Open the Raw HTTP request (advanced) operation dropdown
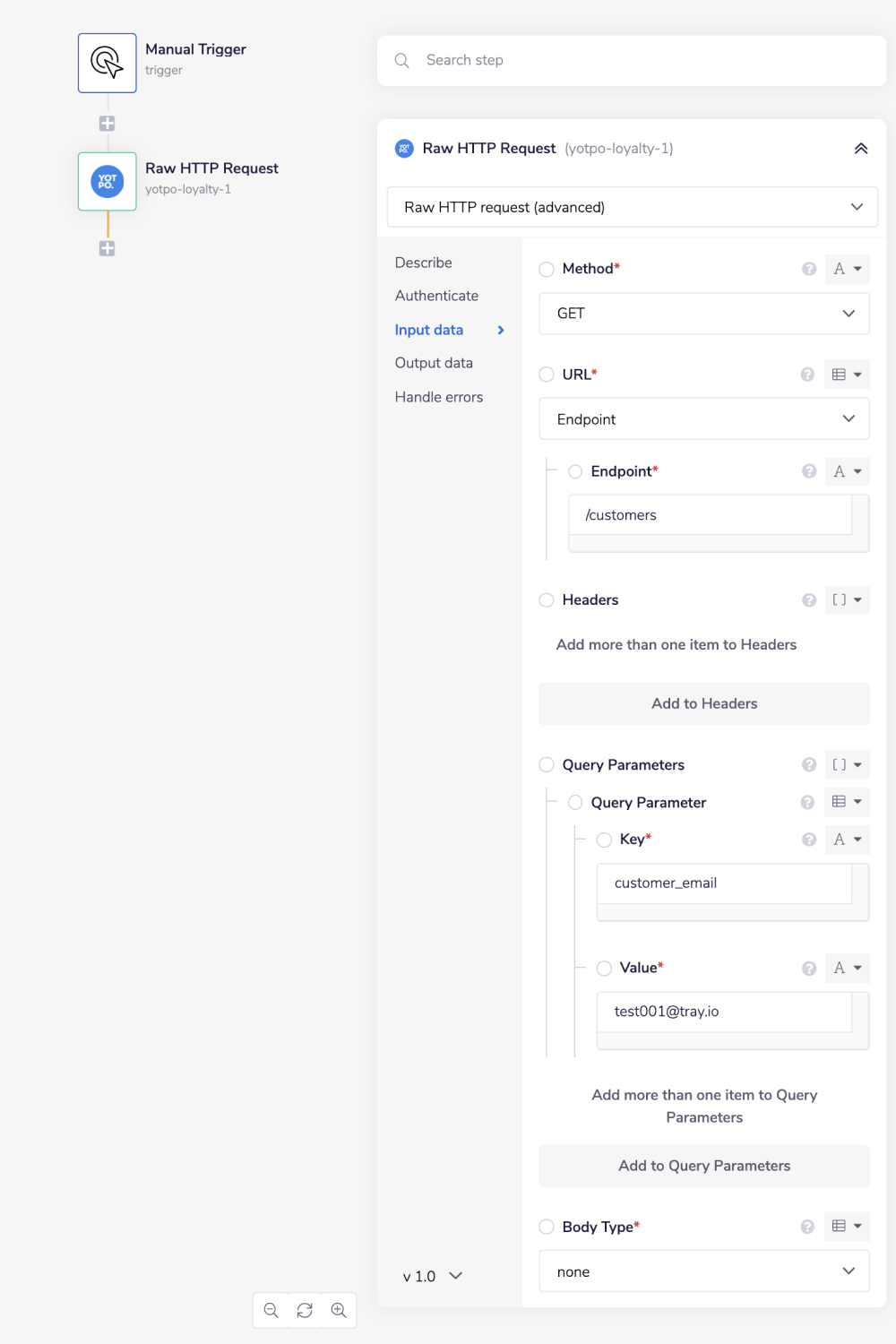 (x=632, y=207)
